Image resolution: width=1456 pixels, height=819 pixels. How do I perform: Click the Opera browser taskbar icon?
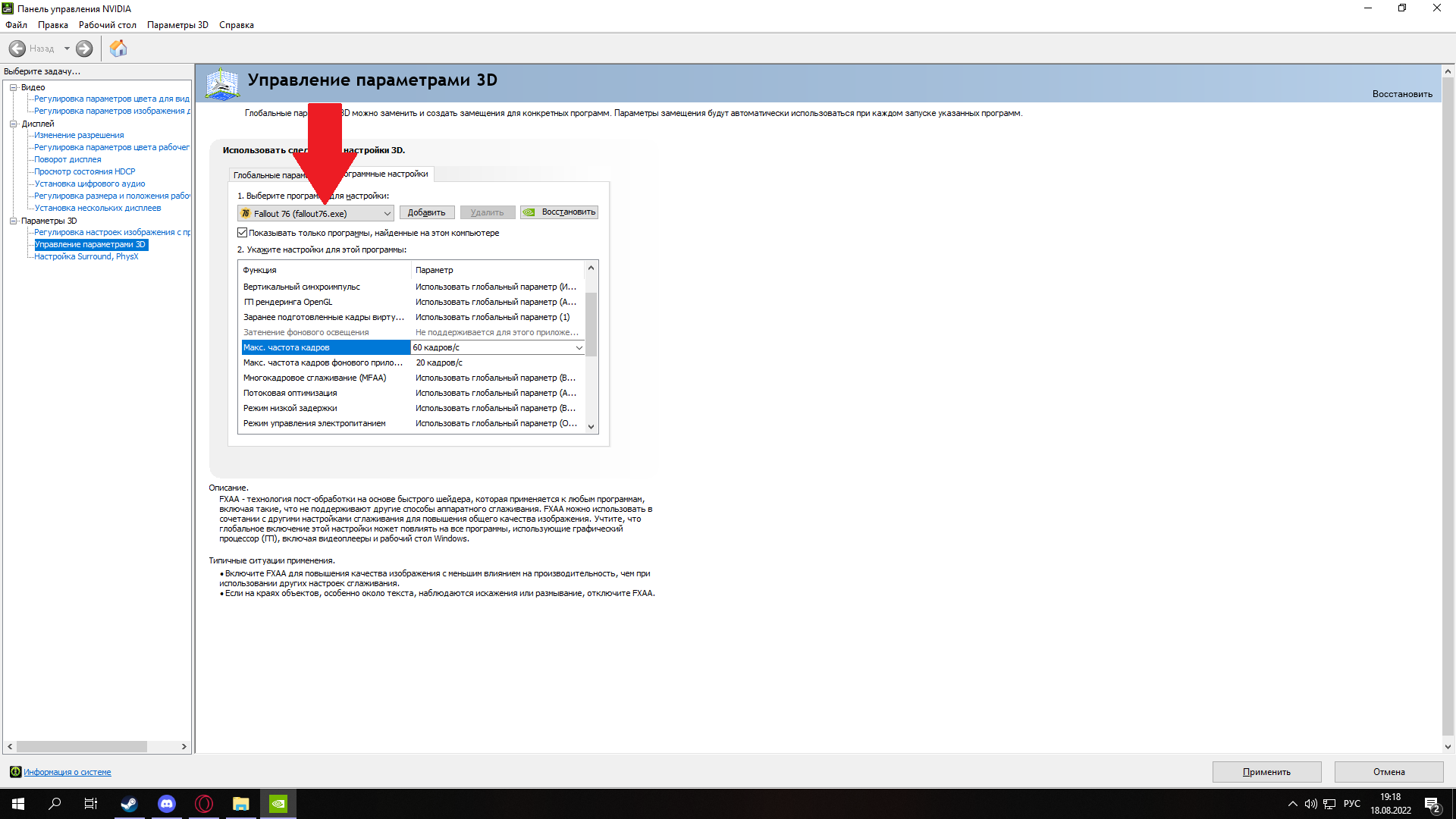(x=204, y=804)
